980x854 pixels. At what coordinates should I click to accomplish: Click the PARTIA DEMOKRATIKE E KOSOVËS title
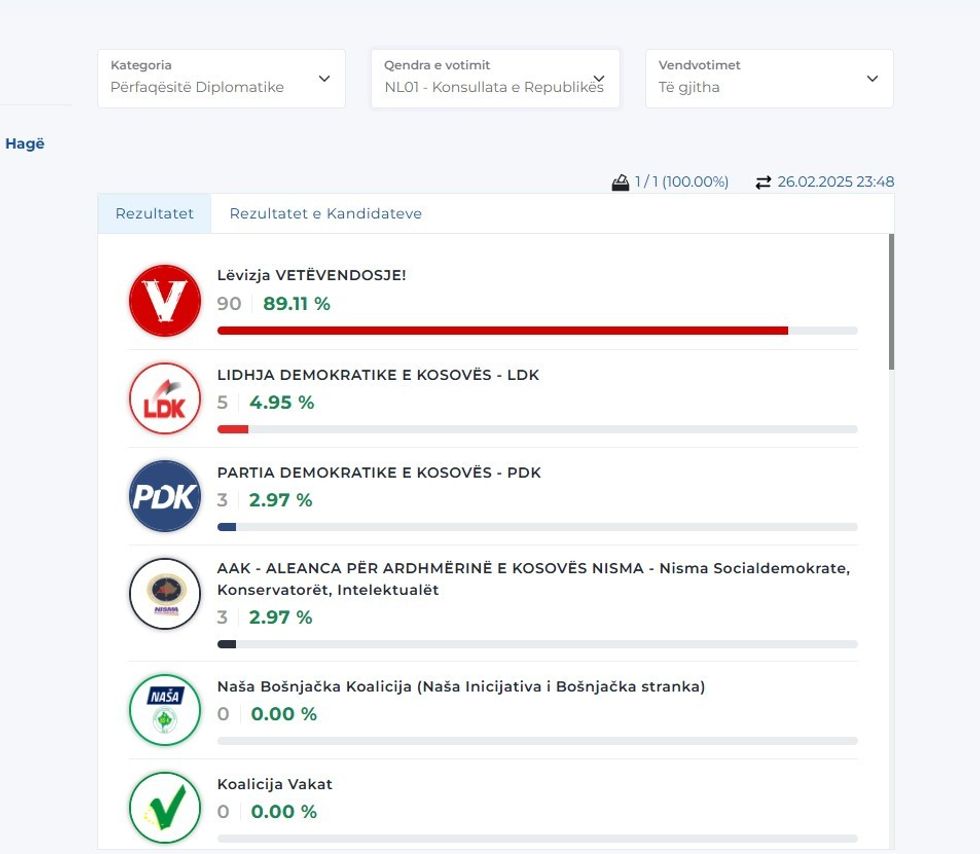pos(378,472)
